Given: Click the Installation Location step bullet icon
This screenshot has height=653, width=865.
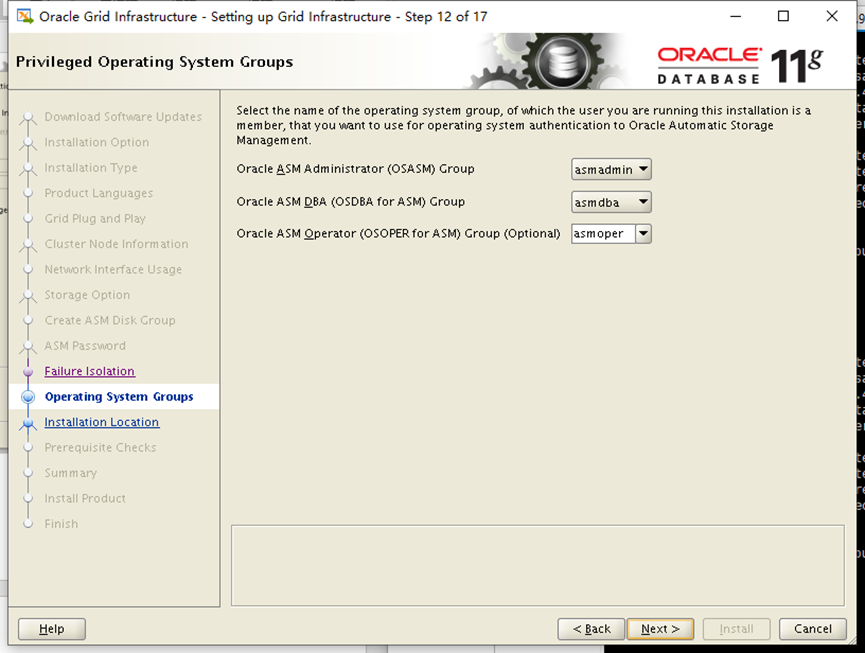Looking at the screenshot, I should pos(28,423).
